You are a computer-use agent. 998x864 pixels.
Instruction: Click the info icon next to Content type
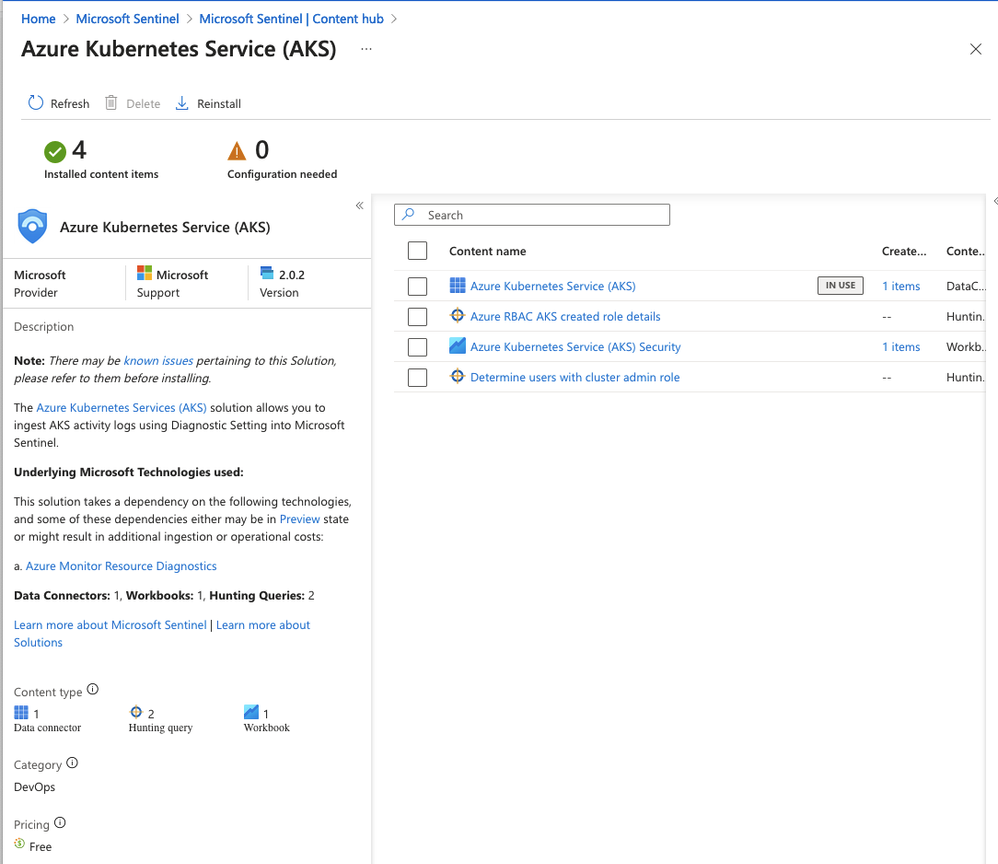pos(93,689)
